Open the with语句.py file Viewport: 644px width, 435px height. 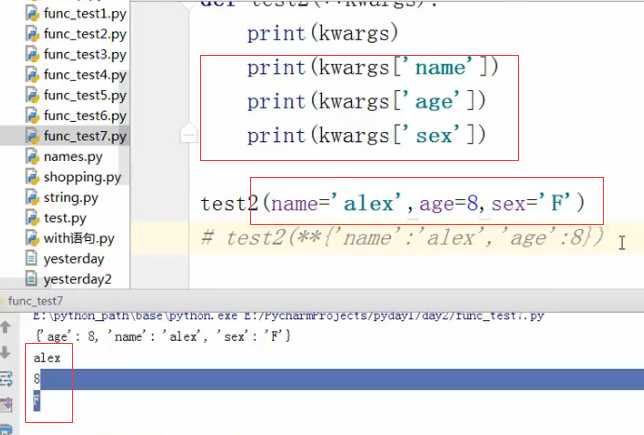point(79,238)
